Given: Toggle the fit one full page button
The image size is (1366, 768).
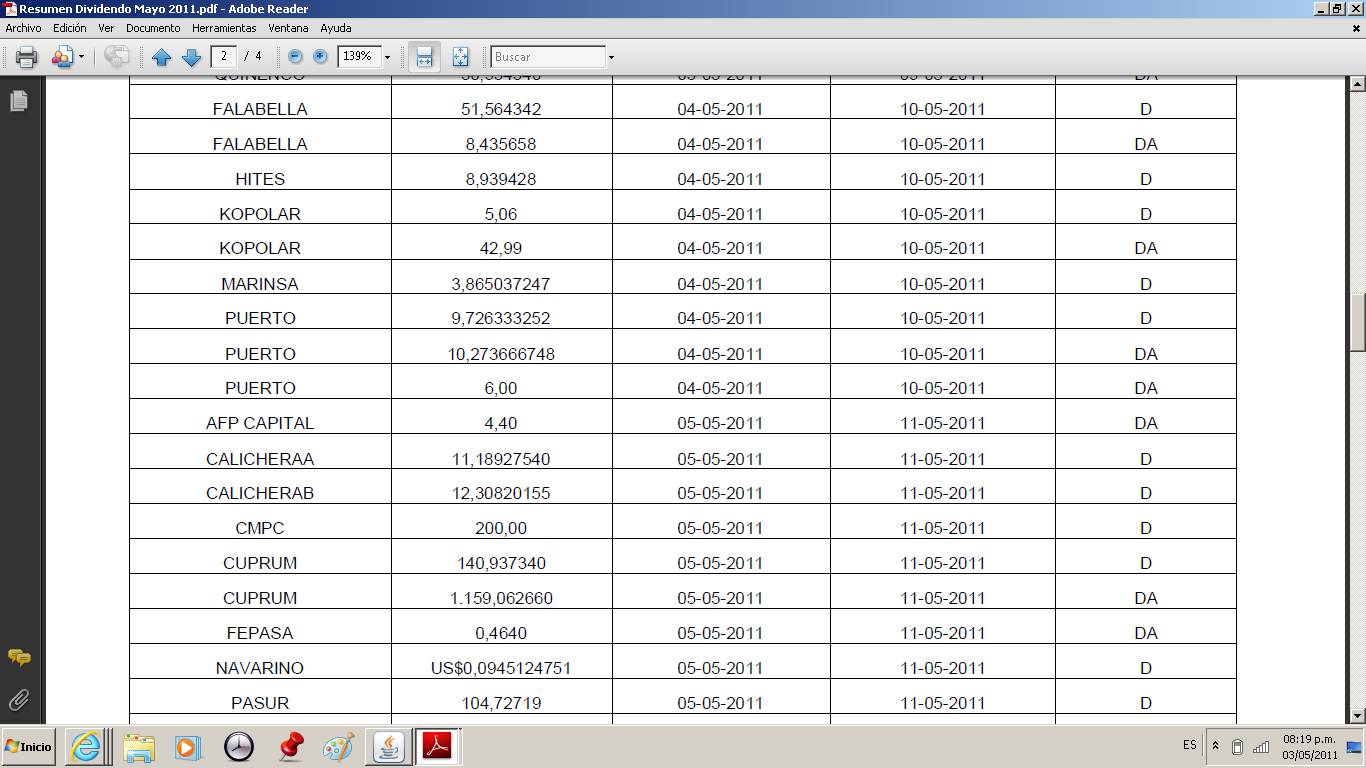Looking at the screenshot, I should 460,57.
